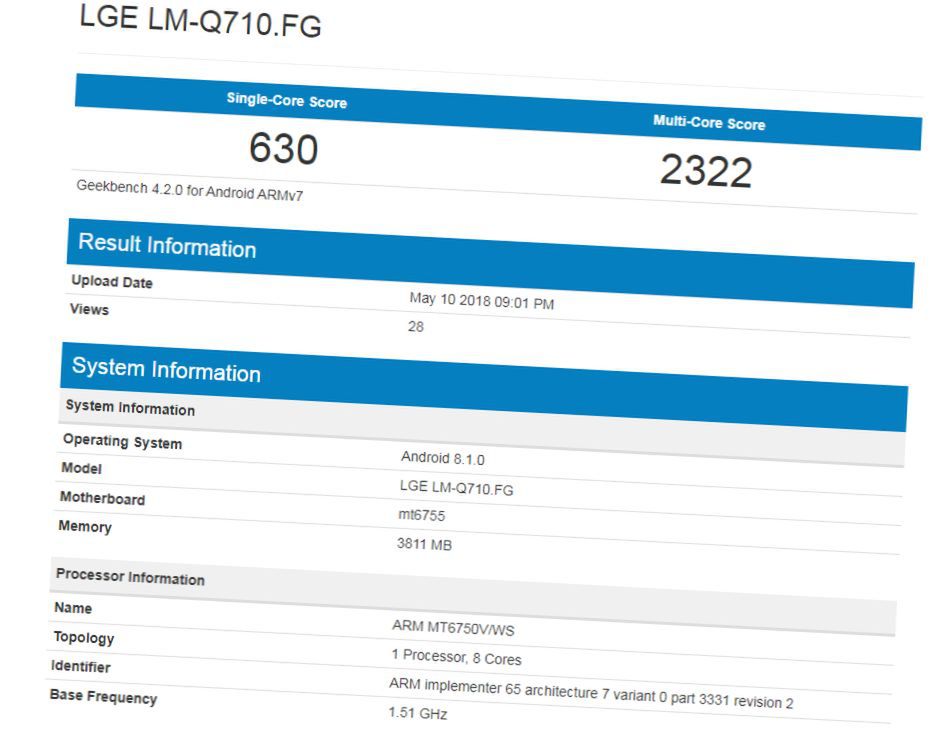
Task: Select the Identifier label
Action: [x=81, y=666]
